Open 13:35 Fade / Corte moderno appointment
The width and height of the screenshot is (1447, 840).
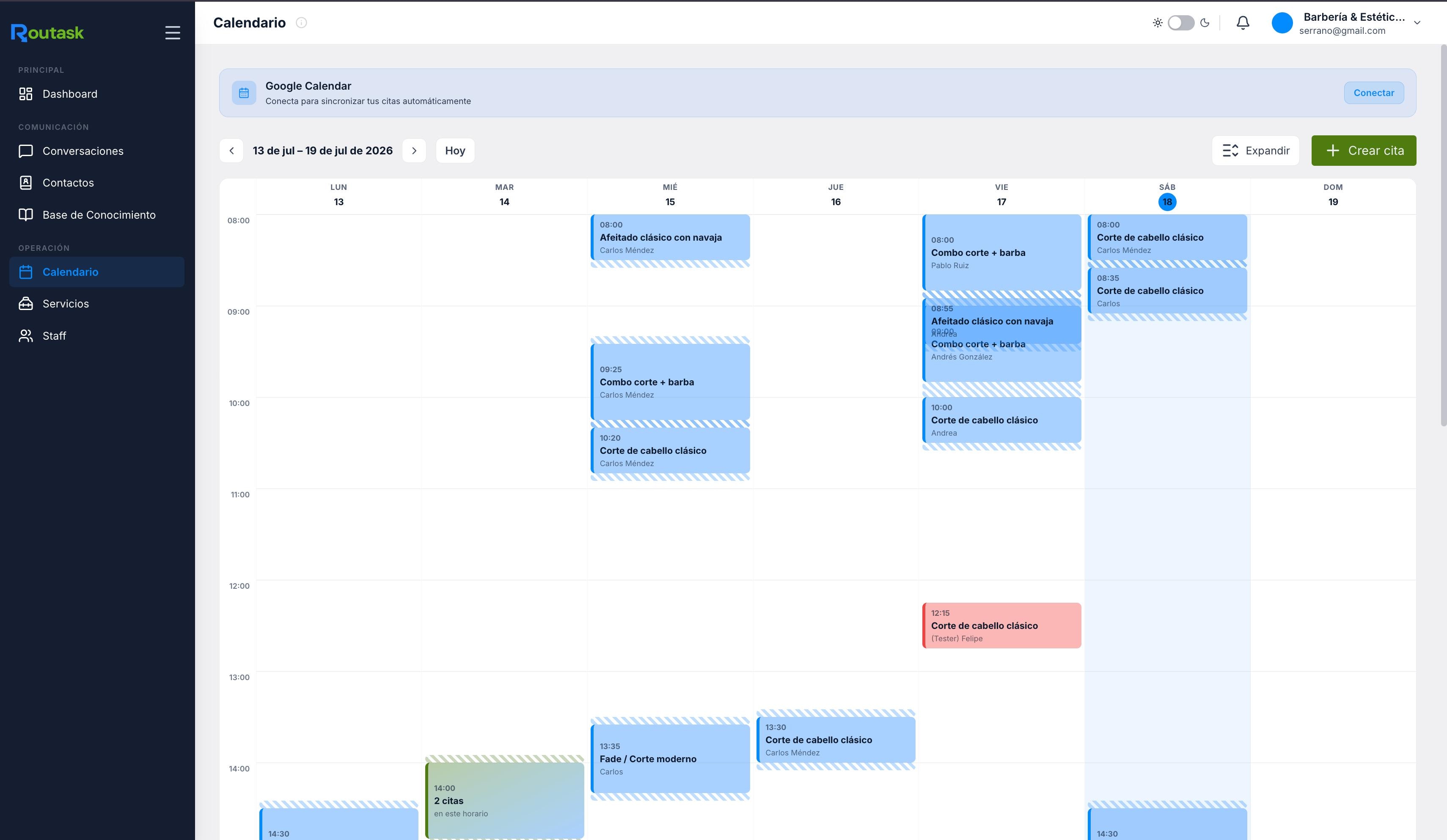[x=670, y=758]
